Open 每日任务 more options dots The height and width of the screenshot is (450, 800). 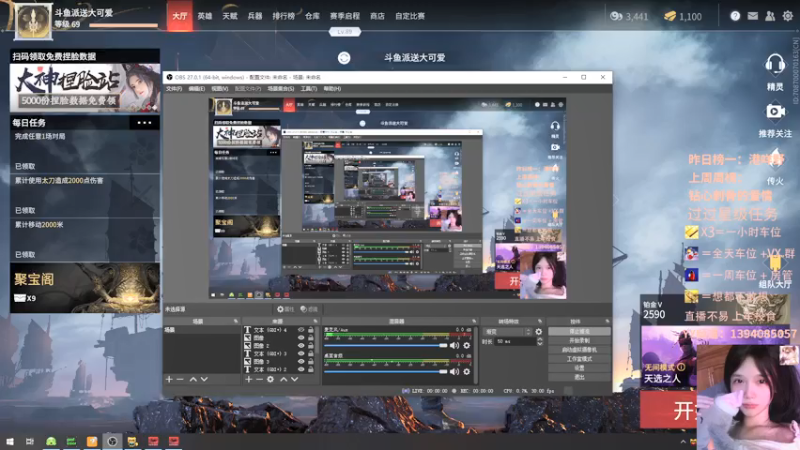(144, 122)
